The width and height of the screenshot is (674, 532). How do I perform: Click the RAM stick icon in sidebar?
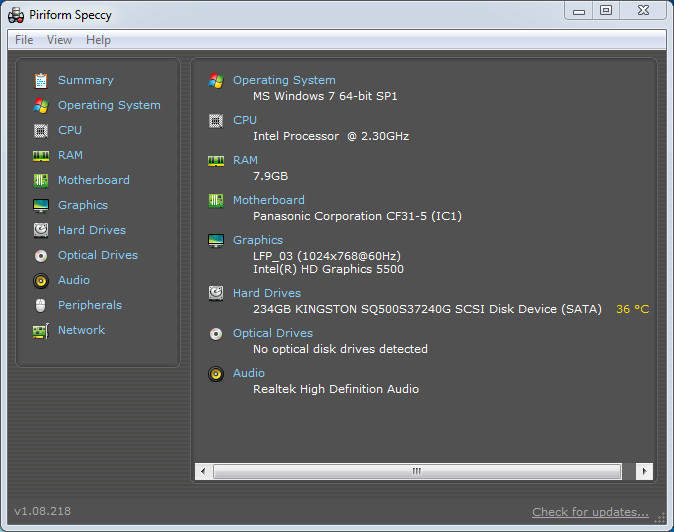pos(41,156)
